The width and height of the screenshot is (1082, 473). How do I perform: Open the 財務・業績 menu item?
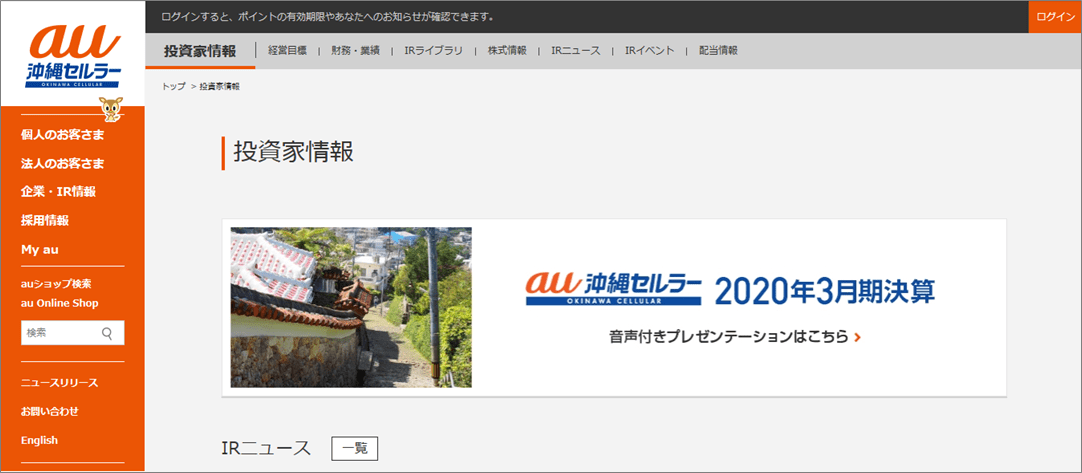point(355,50)
